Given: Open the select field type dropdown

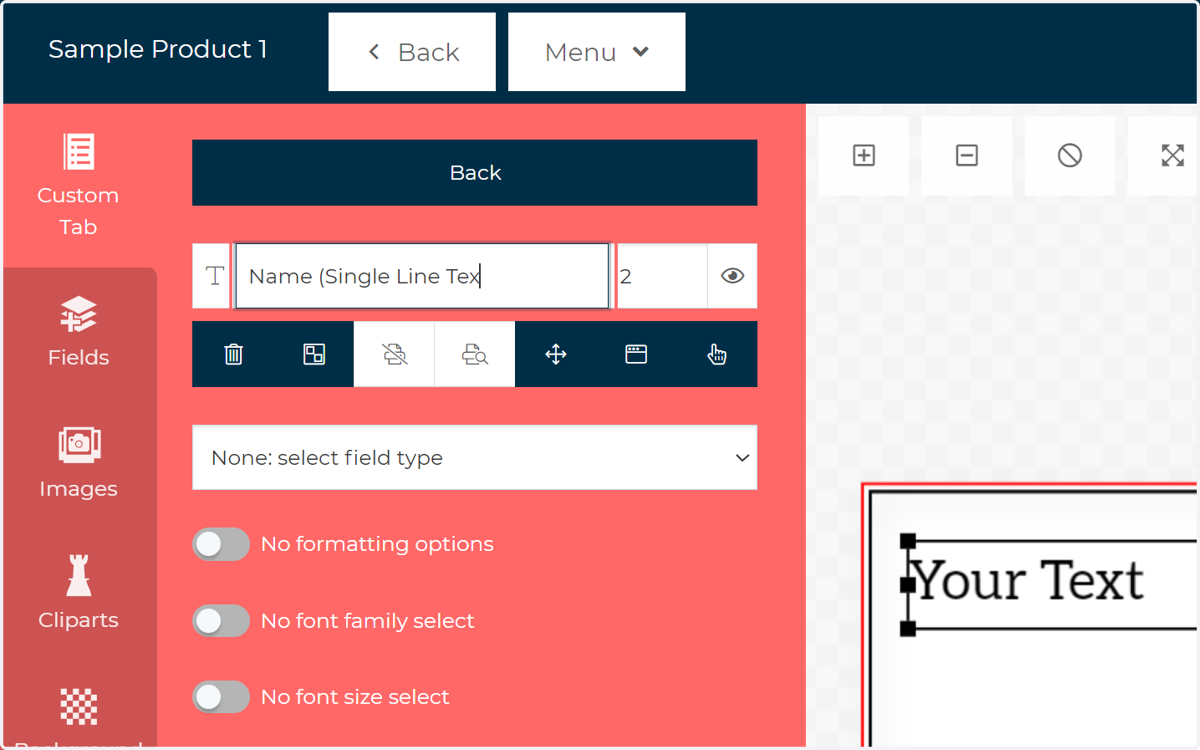Looking at the screenshot, I should coord(474,458).
